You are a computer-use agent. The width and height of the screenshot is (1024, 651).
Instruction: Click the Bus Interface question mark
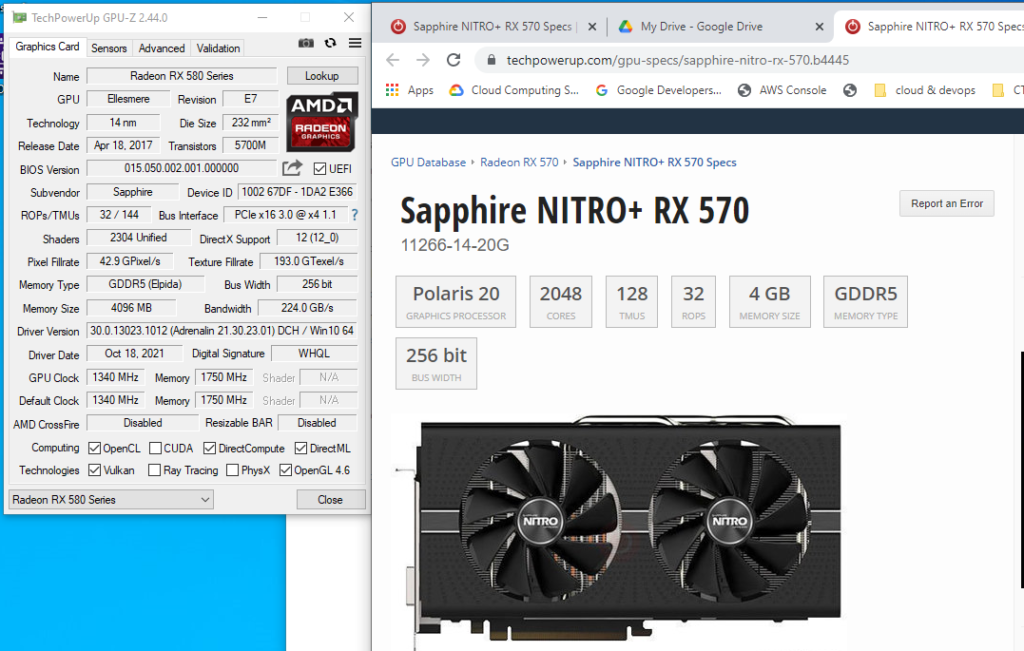pos(355,215)
